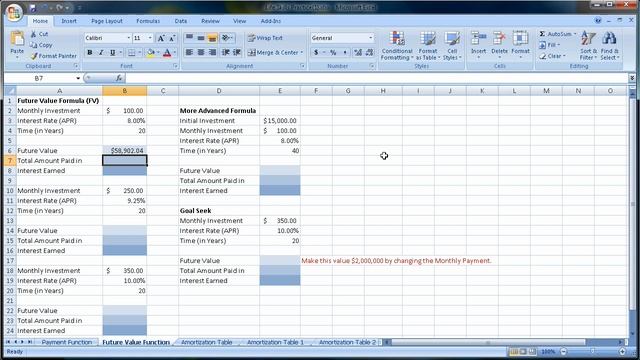Viewport: 640px width, 360px height.
Task: Toggle Bold formatting
Action: coord(90,53)
